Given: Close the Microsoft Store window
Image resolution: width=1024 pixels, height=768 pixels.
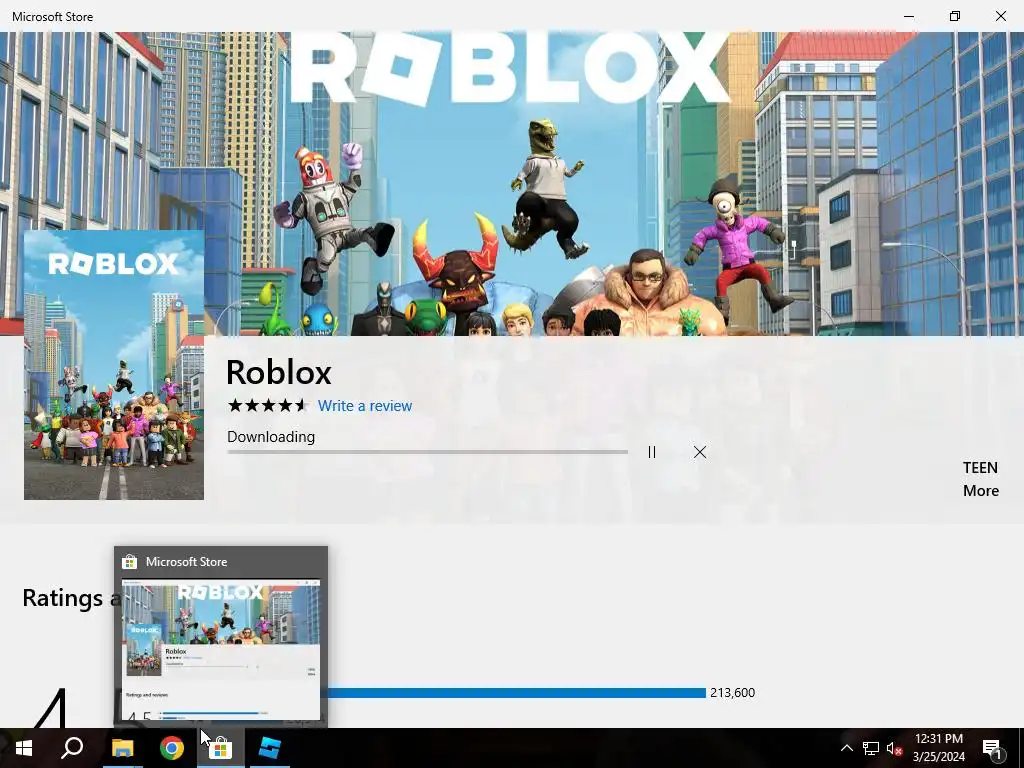Looking at the screenshot, I should 1000,16.
